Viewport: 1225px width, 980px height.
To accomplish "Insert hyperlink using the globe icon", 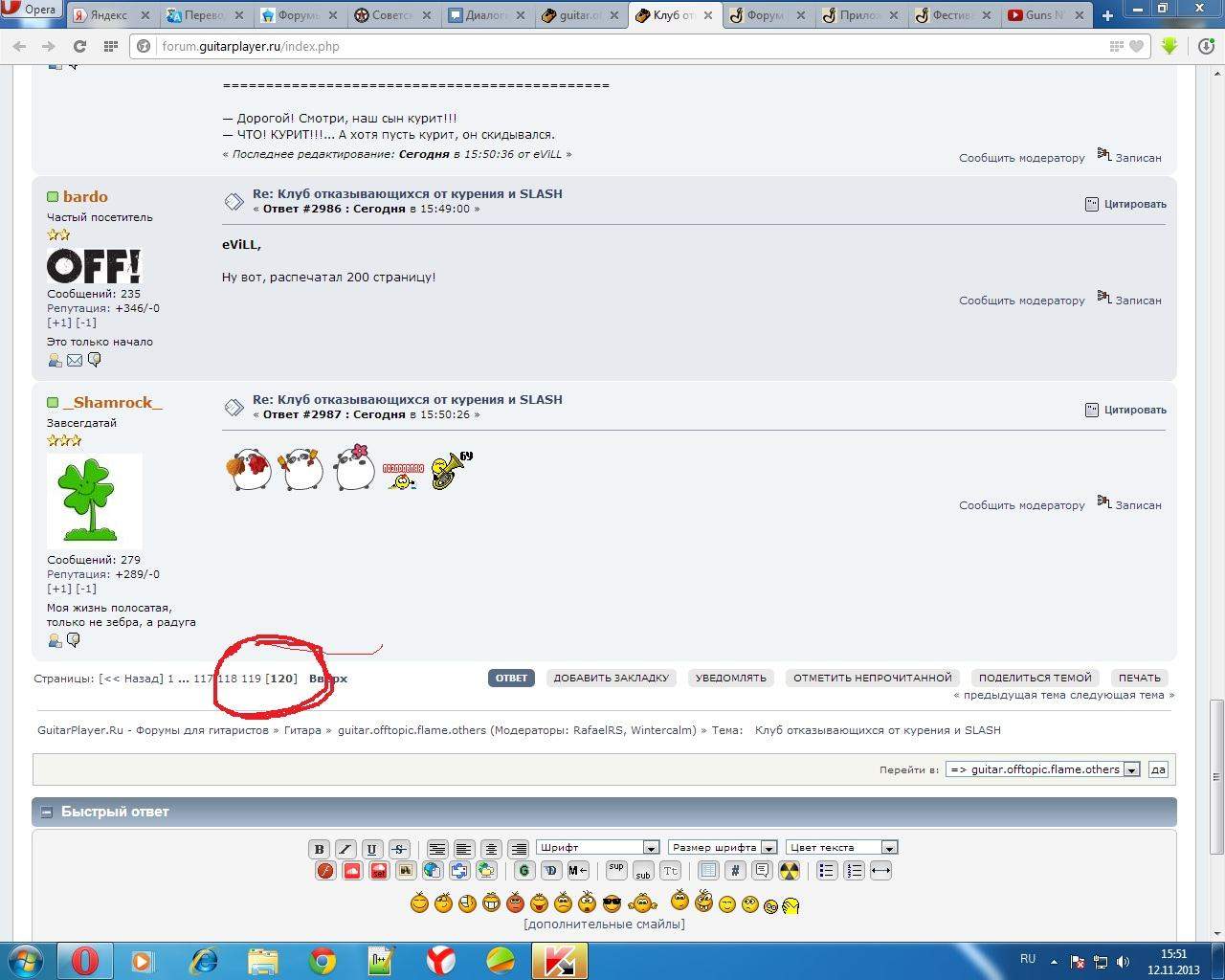I will coord(433,871).
